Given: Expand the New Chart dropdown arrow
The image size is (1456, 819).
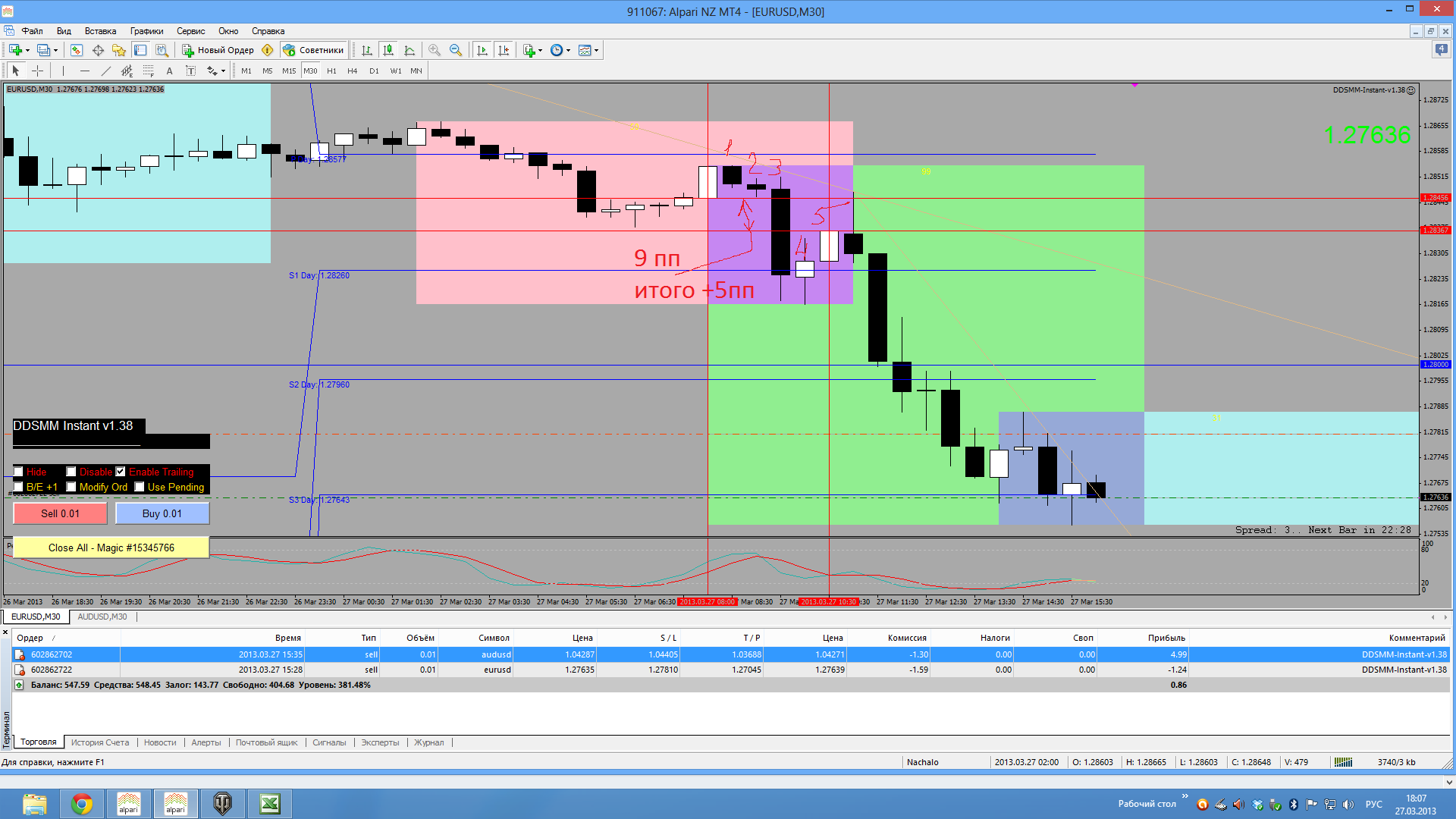Looking at the screenshot, I should 27,50.
